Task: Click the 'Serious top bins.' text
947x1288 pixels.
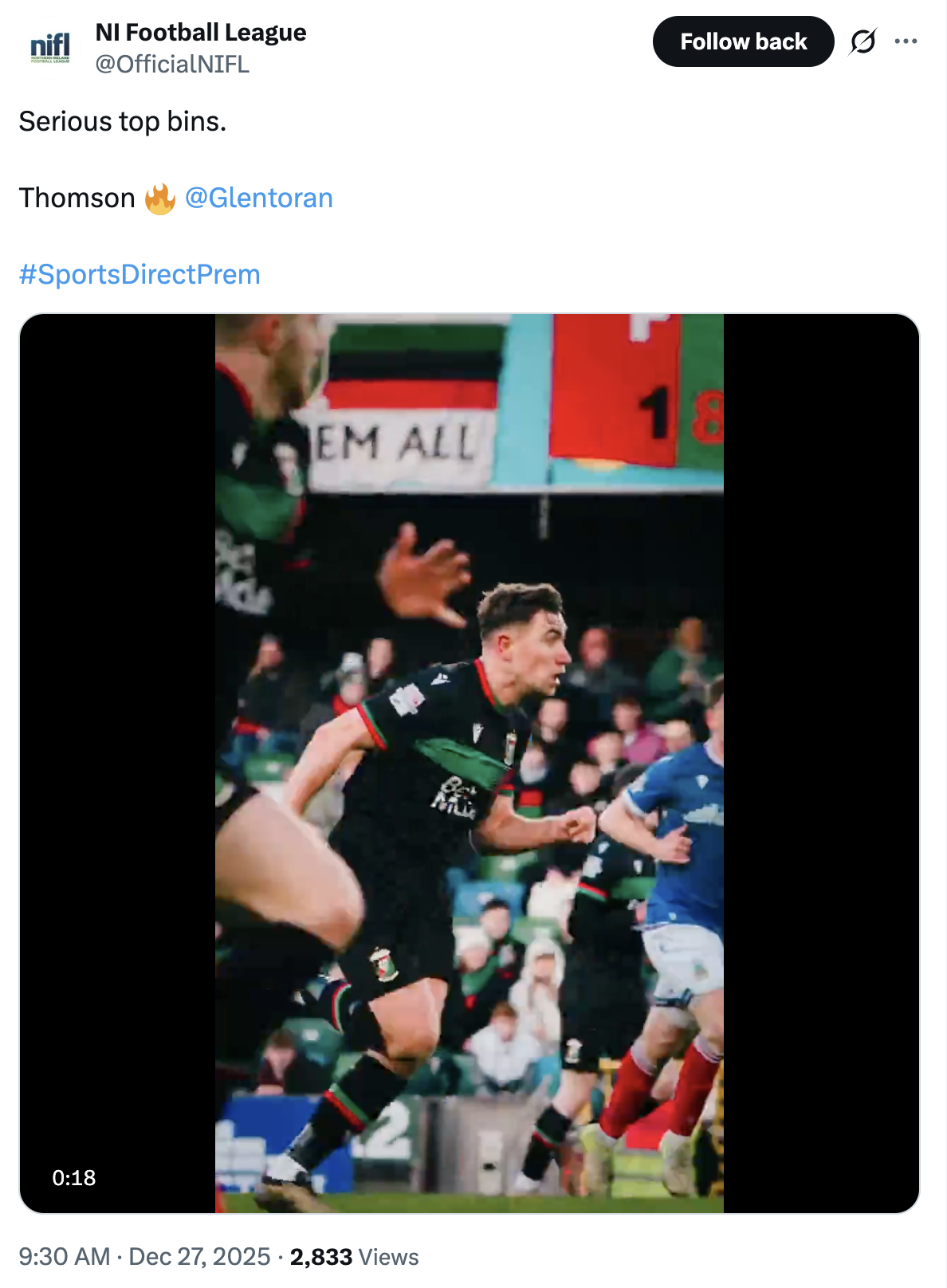Action: [x=123, y=121]
